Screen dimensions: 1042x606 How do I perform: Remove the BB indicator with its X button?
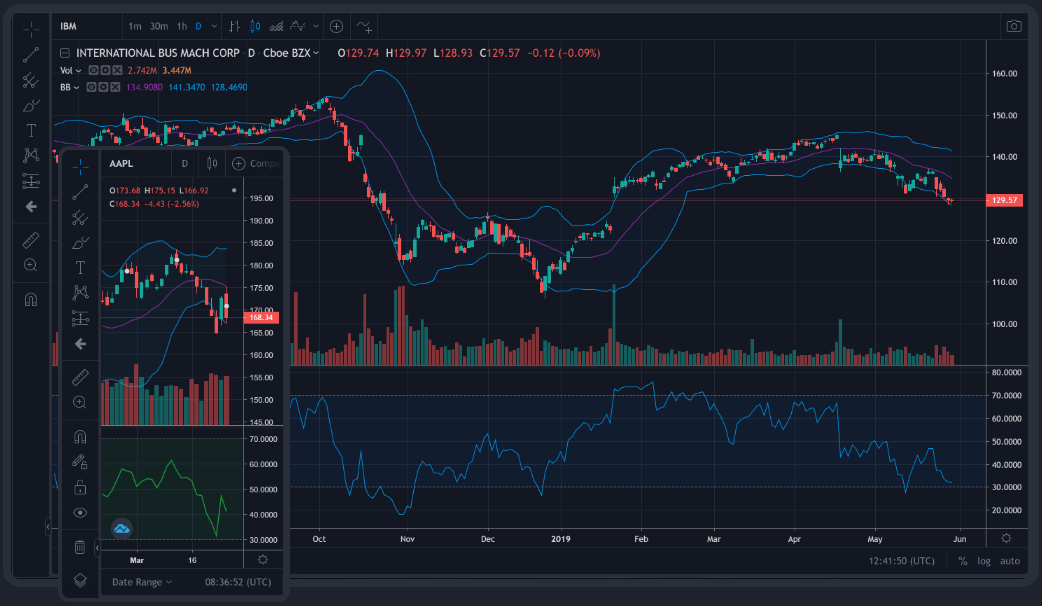point(115,87)
